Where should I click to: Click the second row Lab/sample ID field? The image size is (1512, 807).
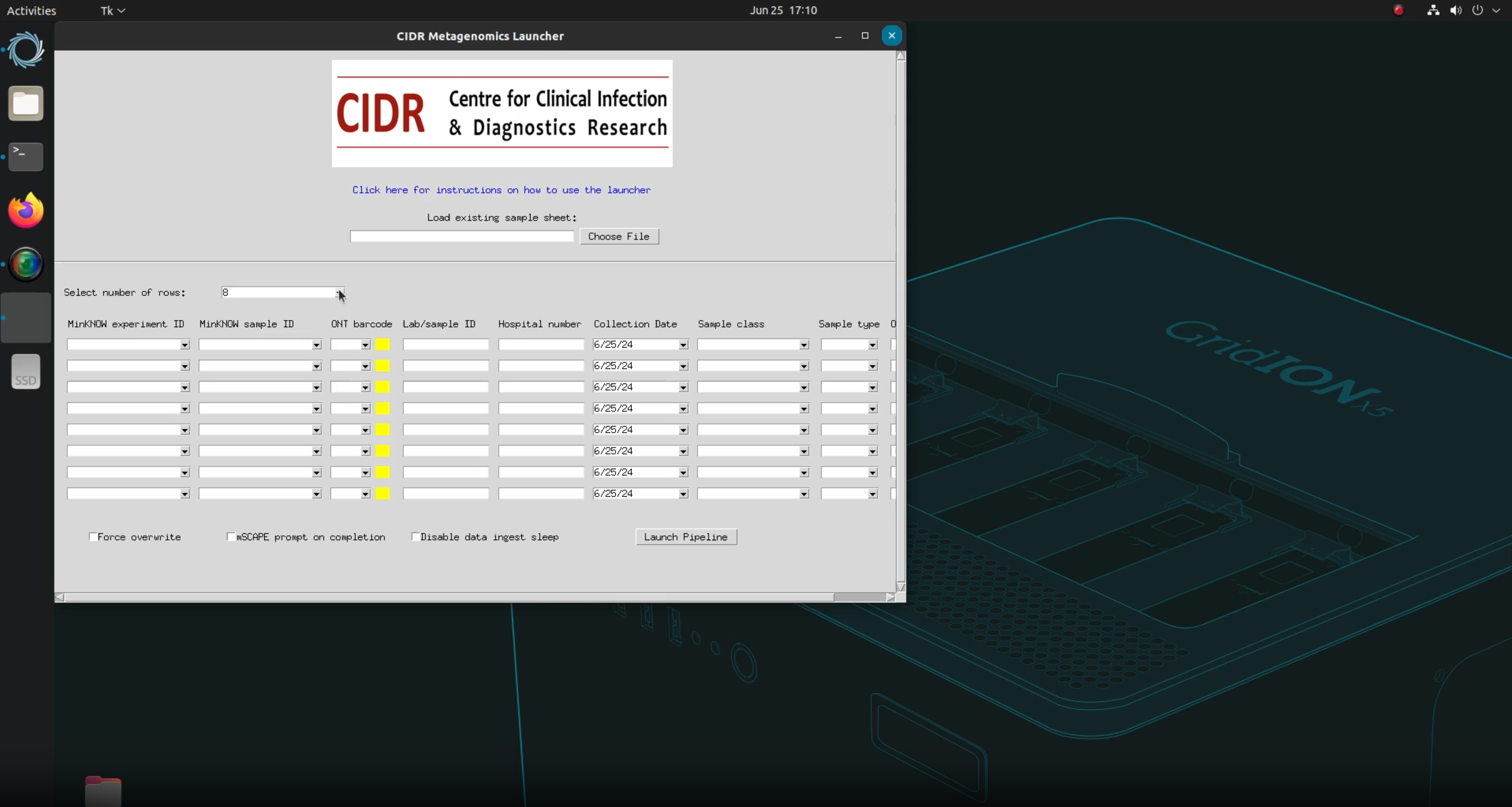pyautogui.click(x=446, y=366)
